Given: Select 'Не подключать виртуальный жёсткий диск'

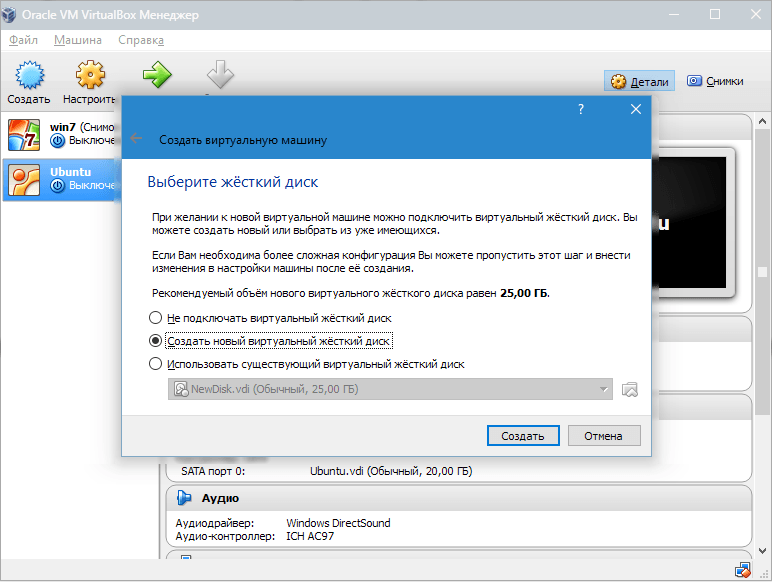Looking at the screenshot, I should (154, 317).
